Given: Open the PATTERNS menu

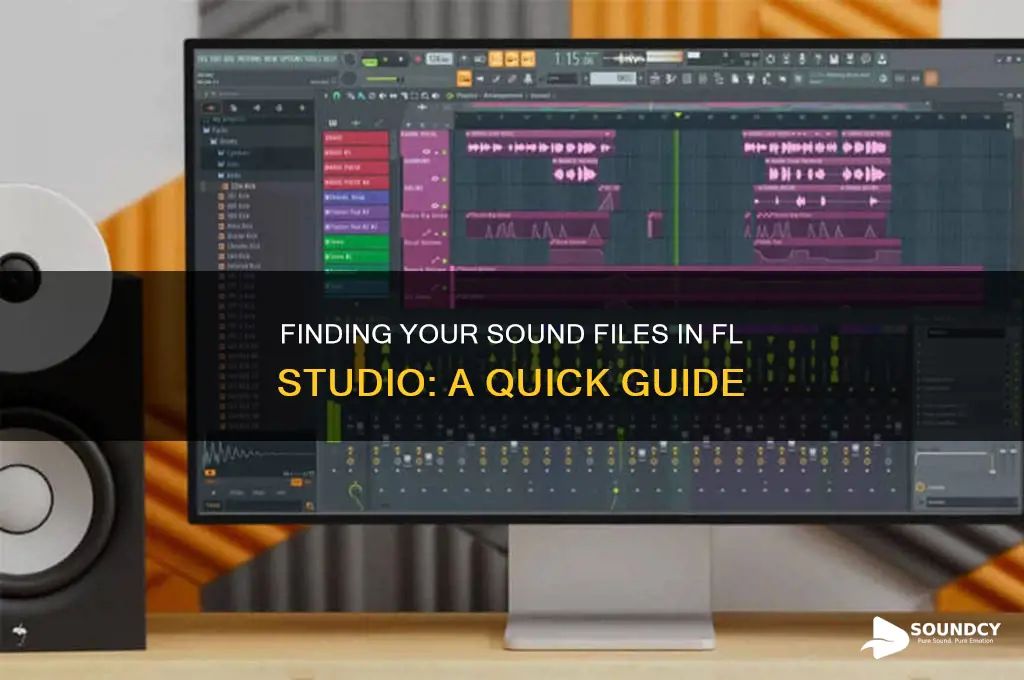Looking at the screenshot, I should click(x=249, y=59).
